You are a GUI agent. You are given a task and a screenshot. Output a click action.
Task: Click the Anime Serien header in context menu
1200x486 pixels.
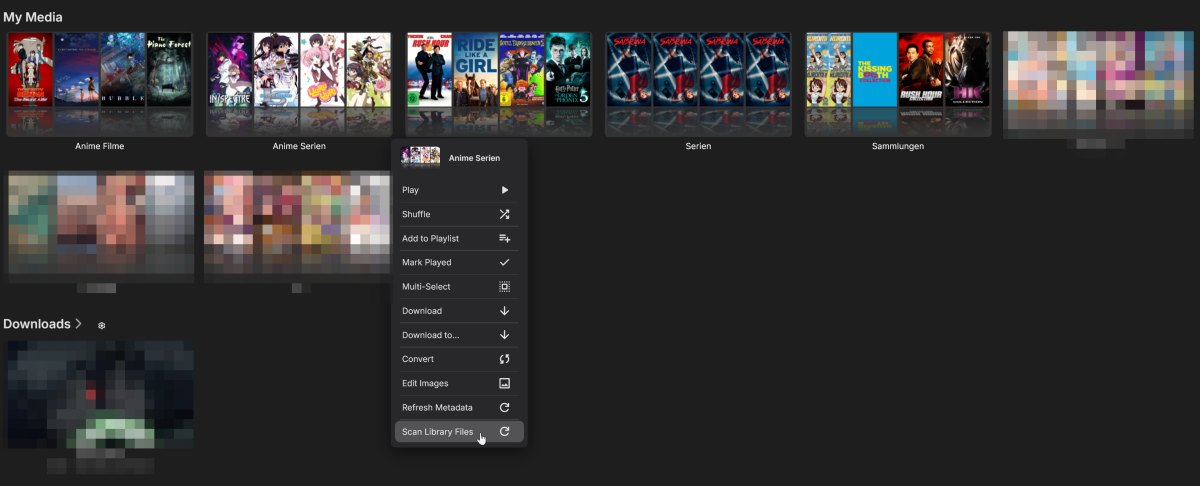coord(459,157)
